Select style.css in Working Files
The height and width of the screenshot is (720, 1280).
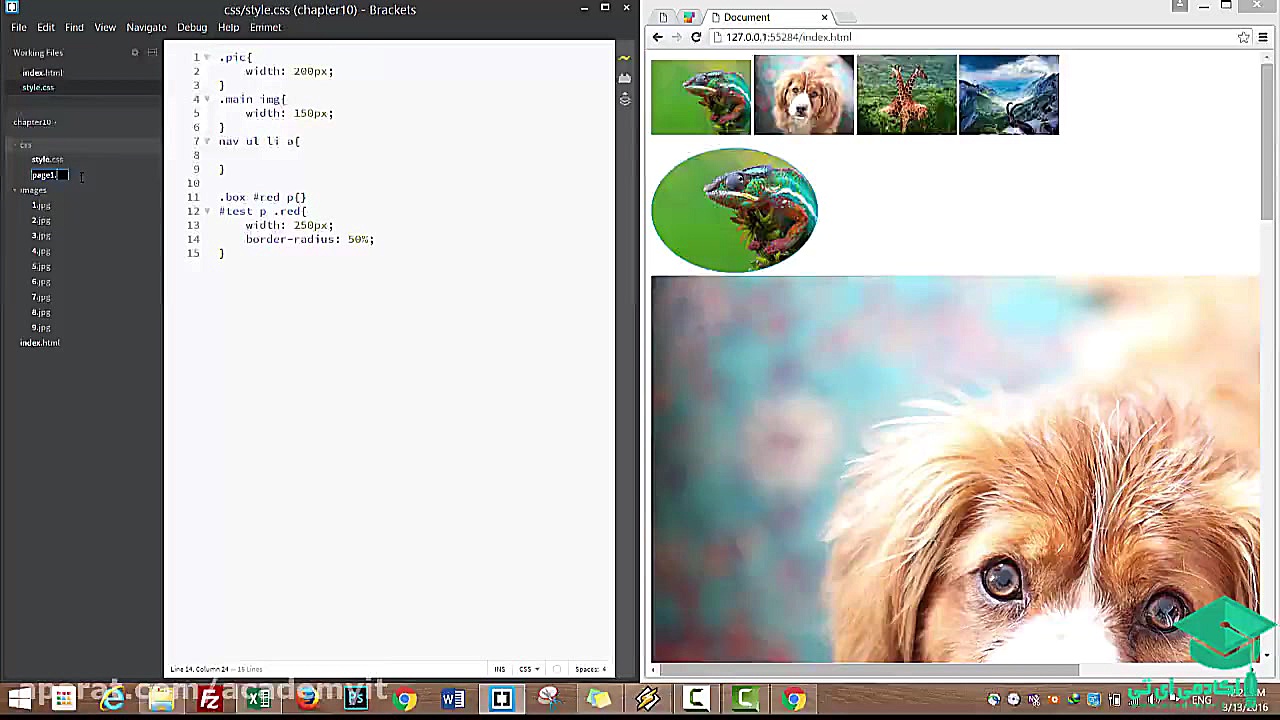tap(38, 87)
